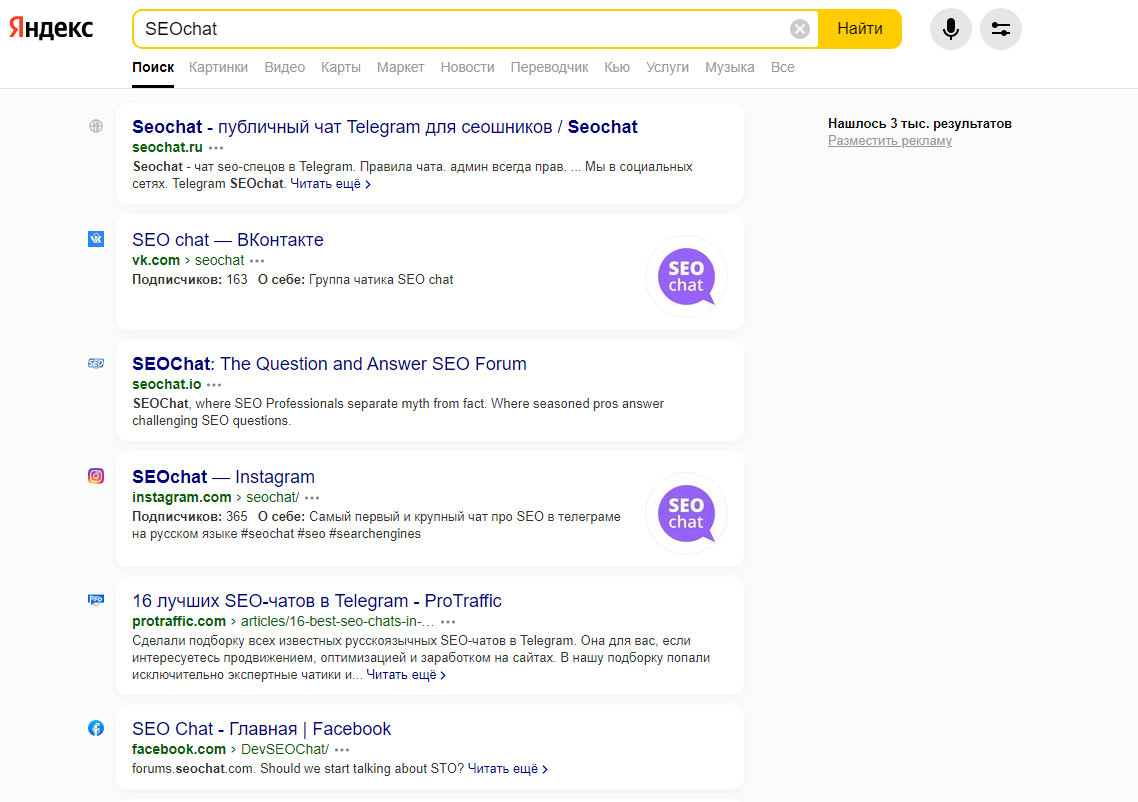Click the facebook.com domain link
This screenshot has width=1138, height=802.
click(179, 750)
